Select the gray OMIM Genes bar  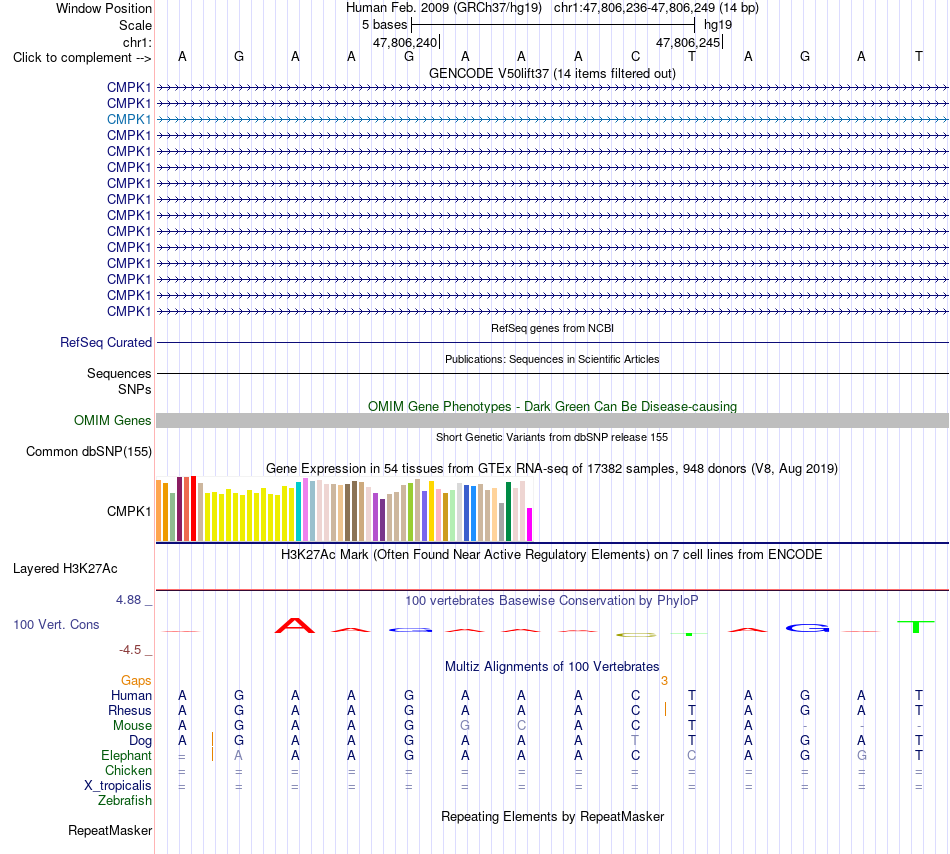[x=552, y=420]
